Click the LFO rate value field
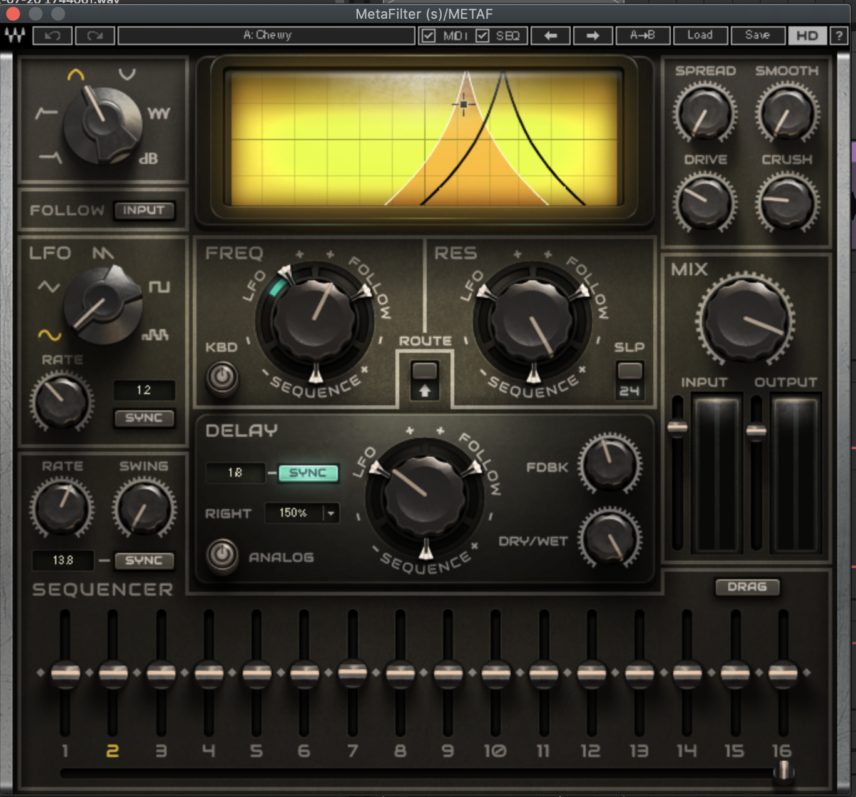This screenshot has height=797, width=856. tap(144, 390)
